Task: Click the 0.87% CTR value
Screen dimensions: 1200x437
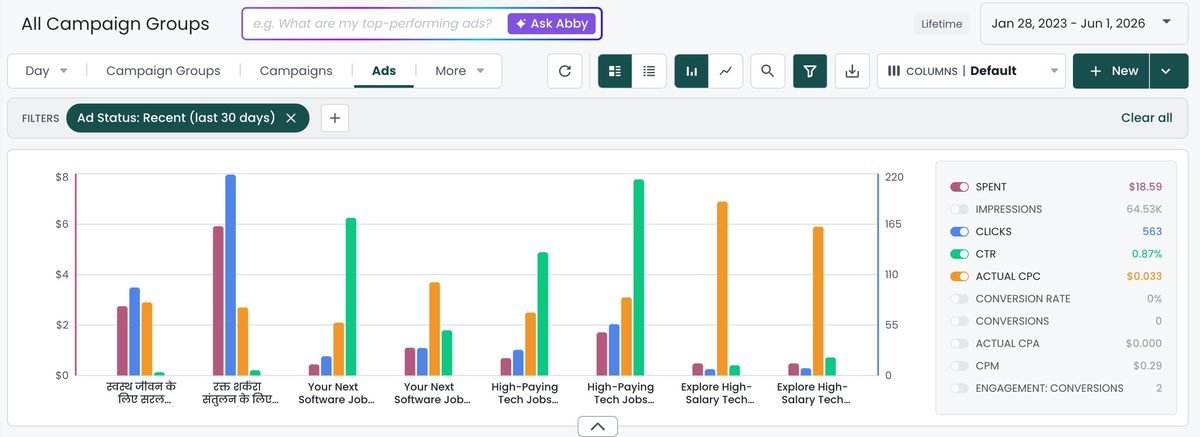Action: click(x=1146, y=254)
